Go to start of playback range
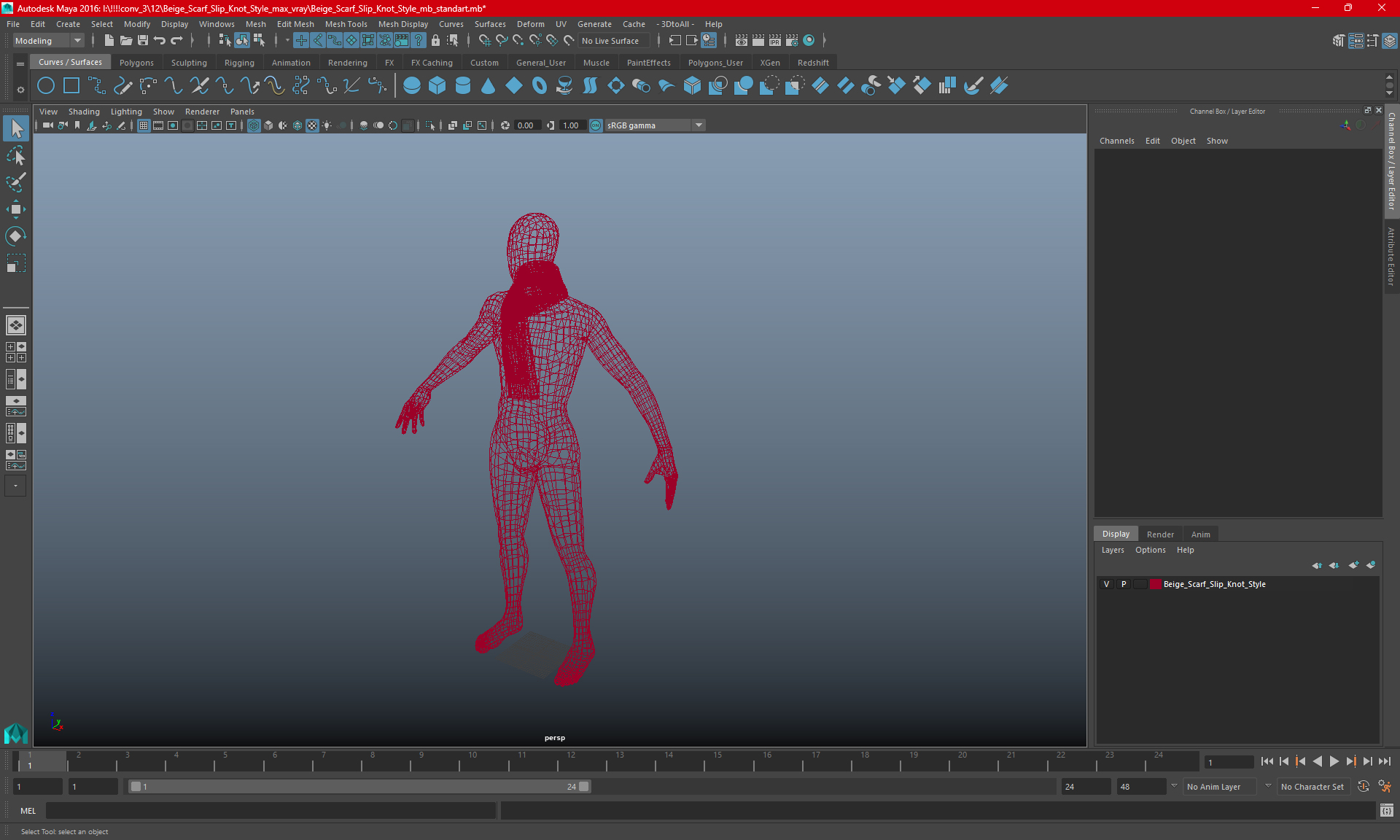This screenshot has width=1400, height=840. (1267, 761)
